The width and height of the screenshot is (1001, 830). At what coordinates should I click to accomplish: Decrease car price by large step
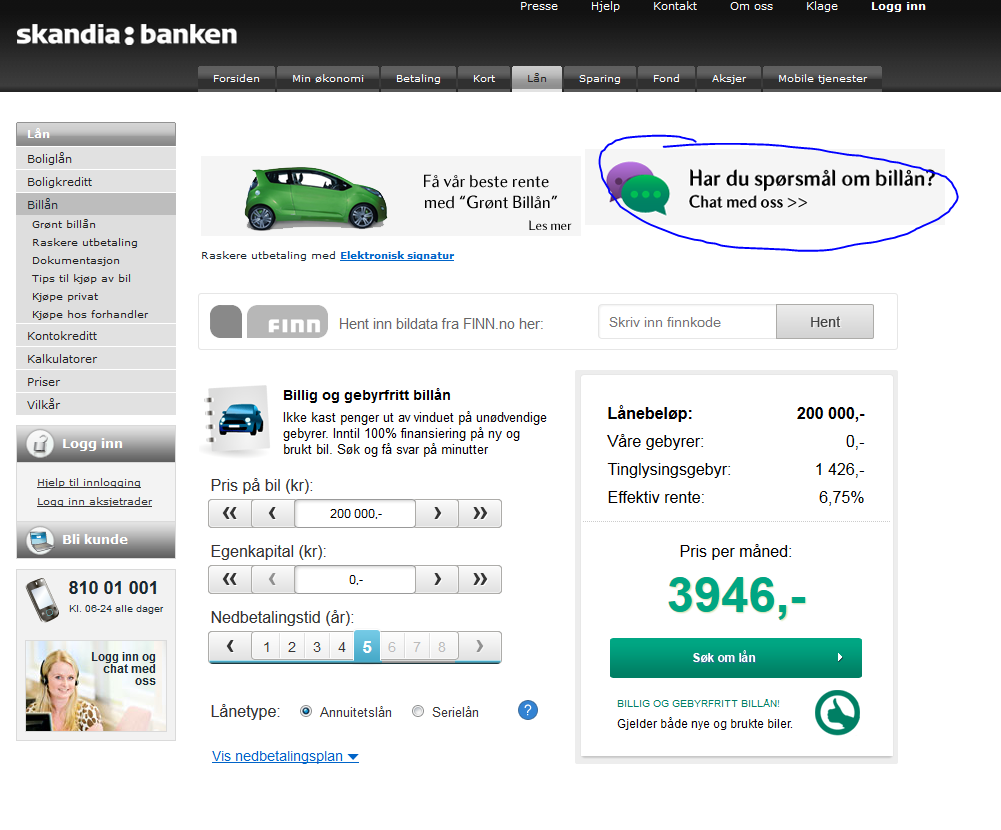coord(230,513)
